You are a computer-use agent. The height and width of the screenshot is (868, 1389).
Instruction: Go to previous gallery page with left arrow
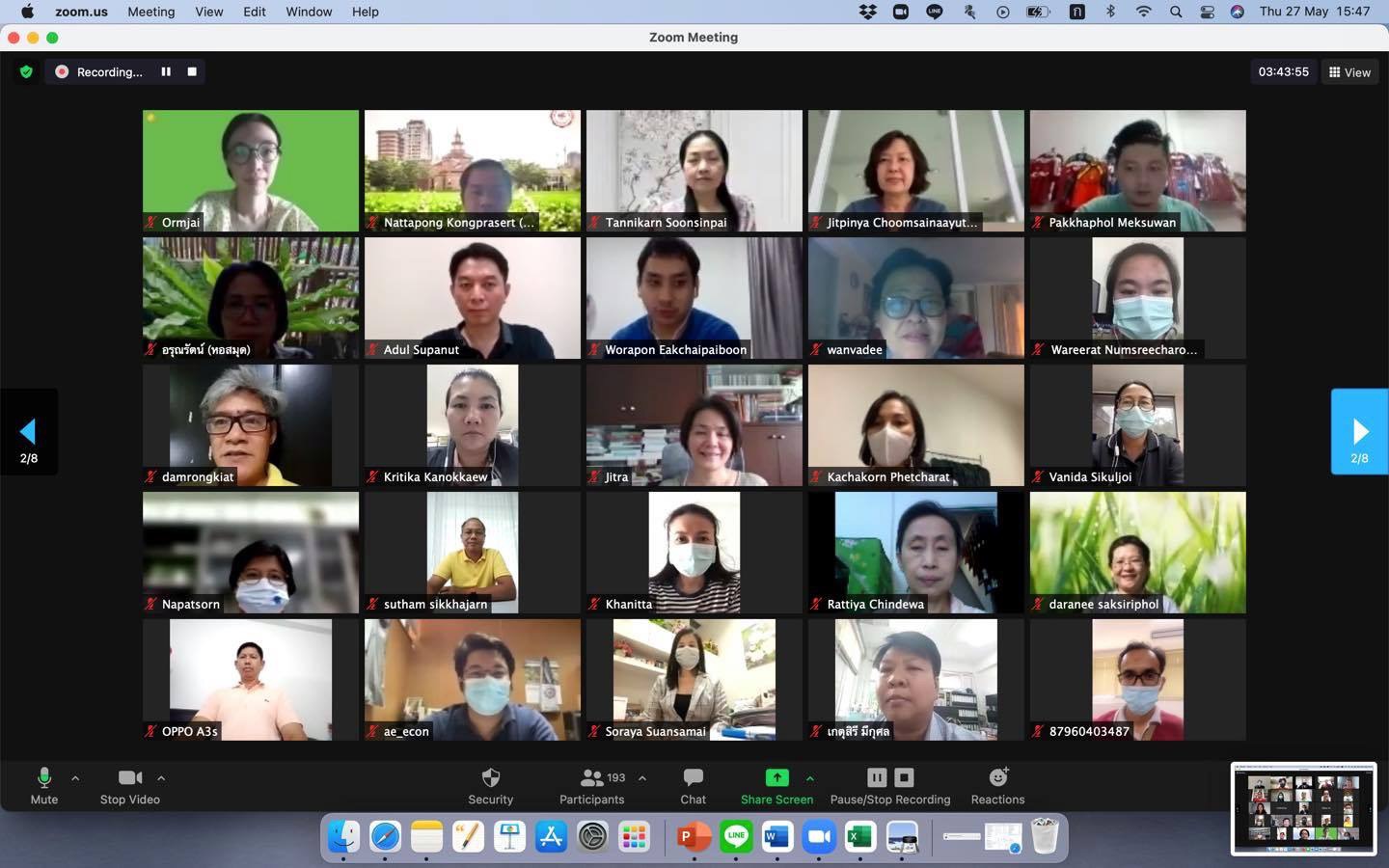(28, 432)
